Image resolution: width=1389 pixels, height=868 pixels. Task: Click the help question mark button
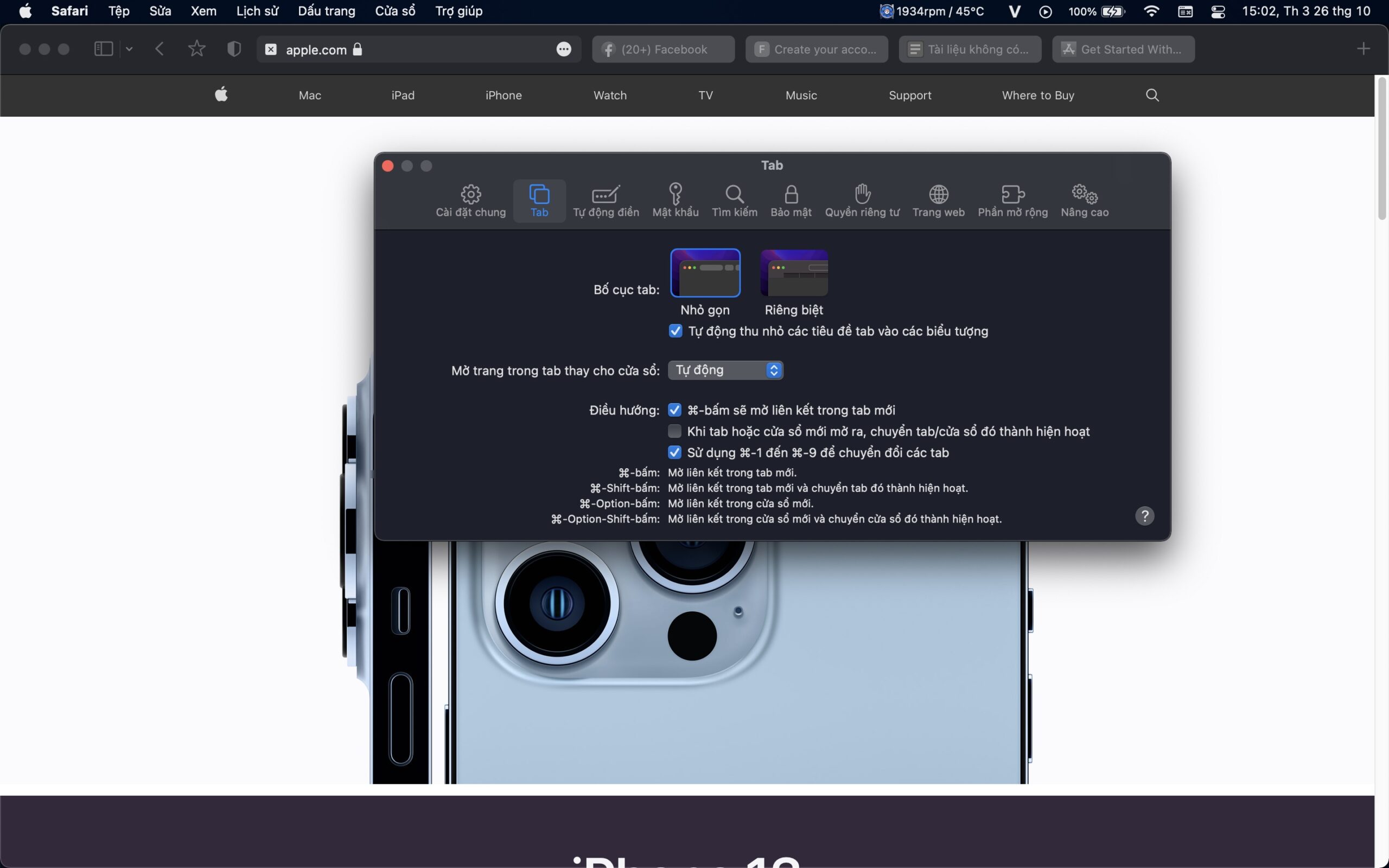tap(1144, 515)
